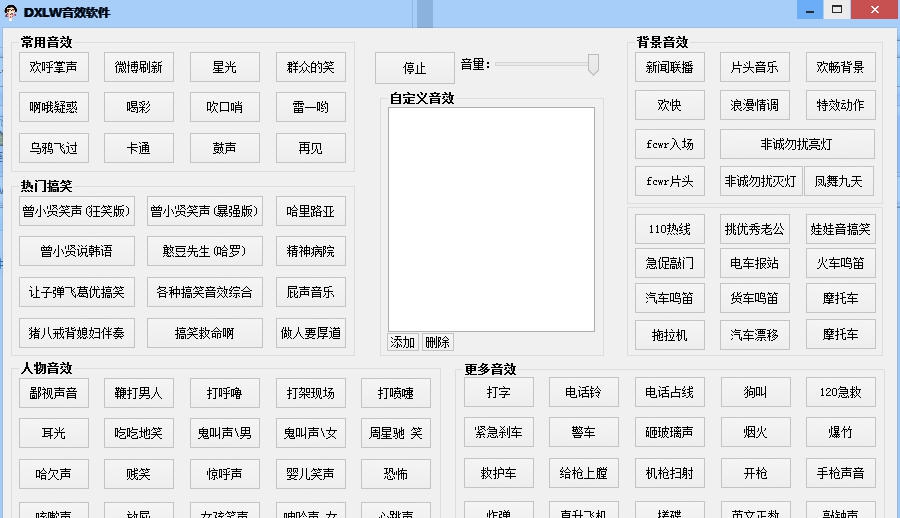900x518 pixels.
Task: Remove custom sound with 删除 button
Action: (x=437, y=342)
